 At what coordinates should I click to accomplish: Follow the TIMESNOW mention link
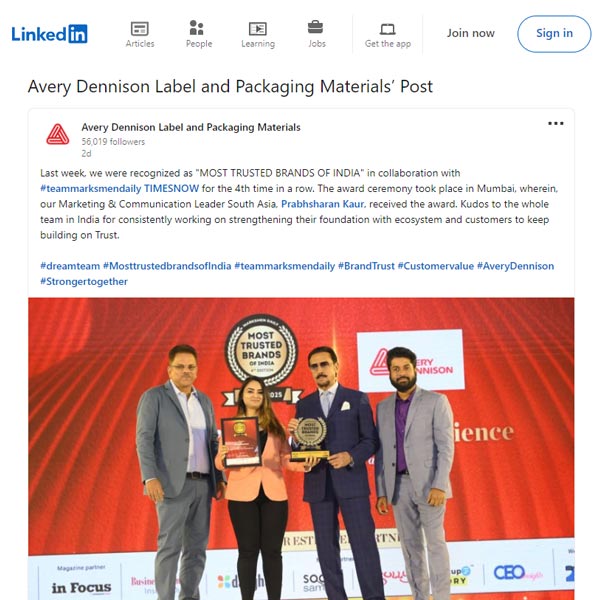tap(171, 188)
